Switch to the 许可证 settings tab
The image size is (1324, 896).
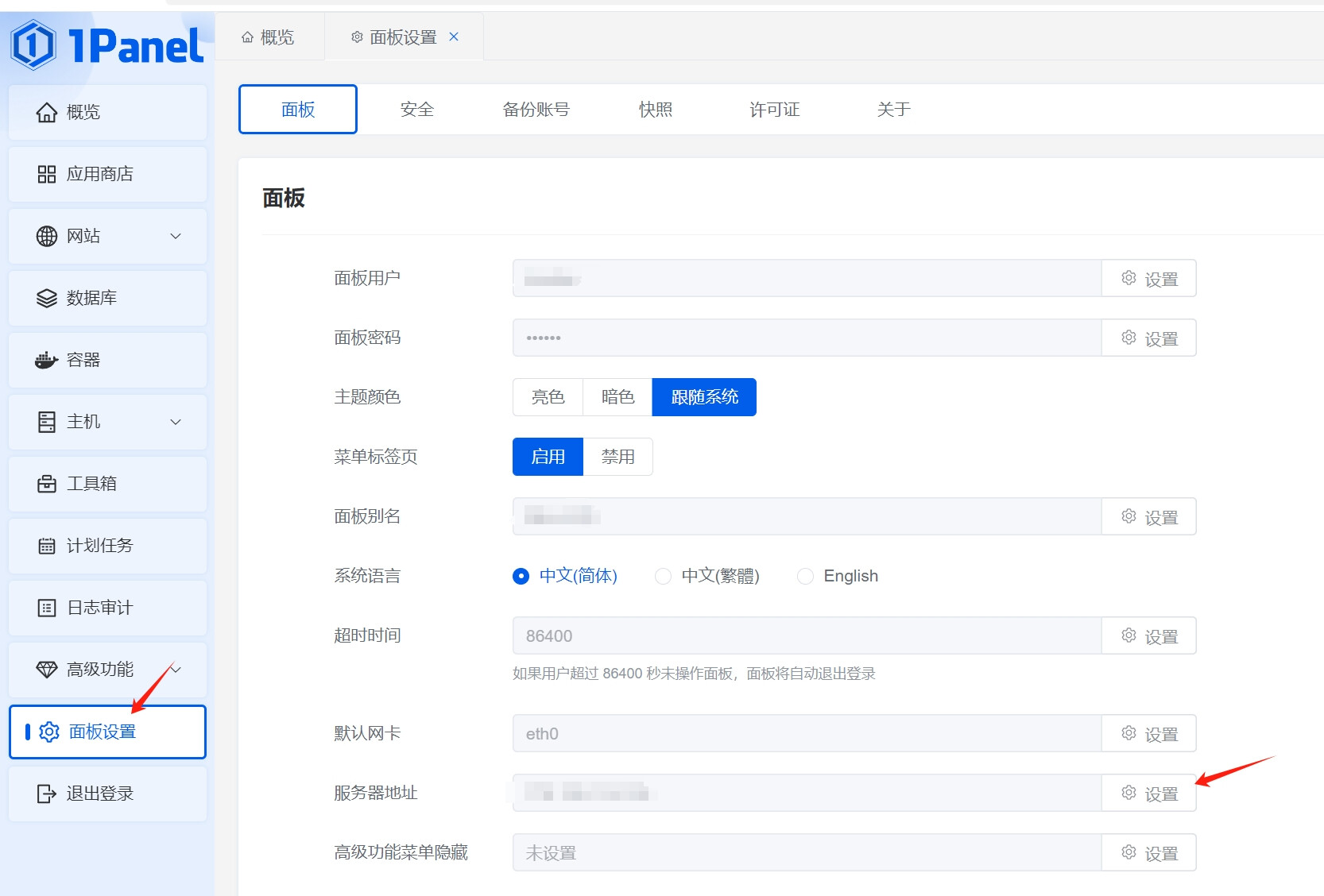pos(775,110)
